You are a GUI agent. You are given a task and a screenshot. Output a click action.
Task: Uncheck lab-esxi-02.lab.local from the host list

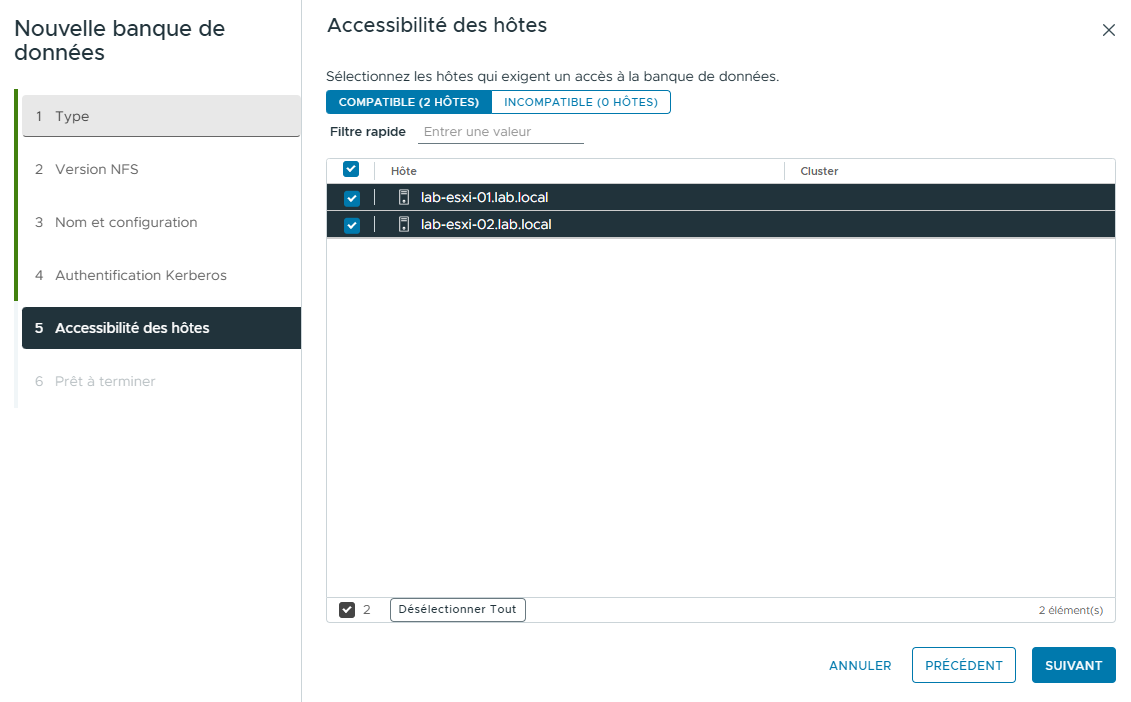(351, 224)
